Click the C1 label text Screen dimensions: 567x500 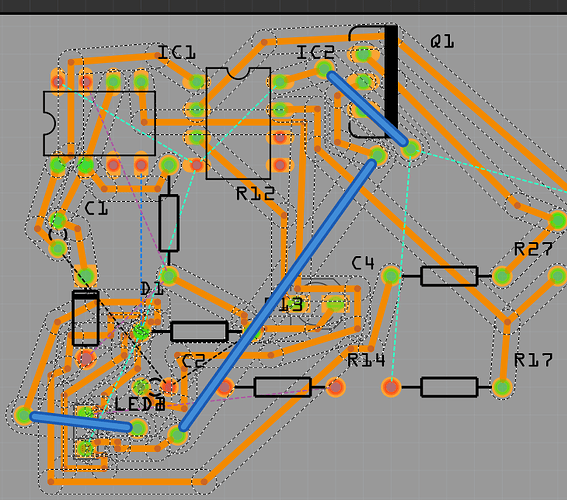(96, 209)
